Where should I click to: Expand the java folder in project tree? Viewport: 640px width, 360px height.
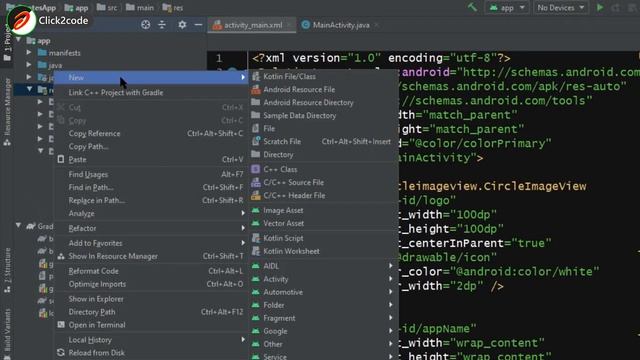coord(29,65)
